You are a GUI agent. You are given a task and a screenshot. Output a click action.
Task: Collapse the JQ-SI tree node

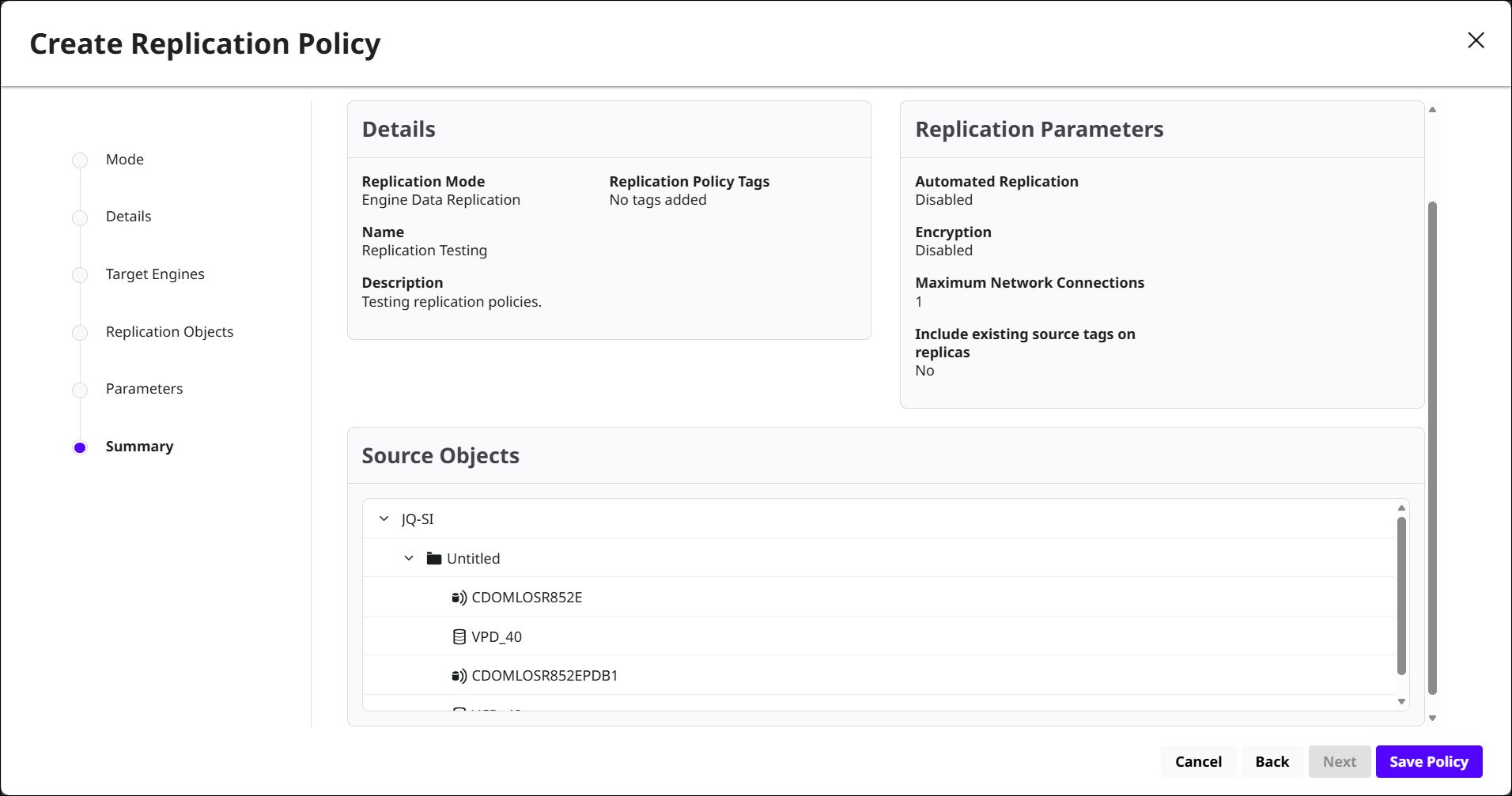point(384,519)
